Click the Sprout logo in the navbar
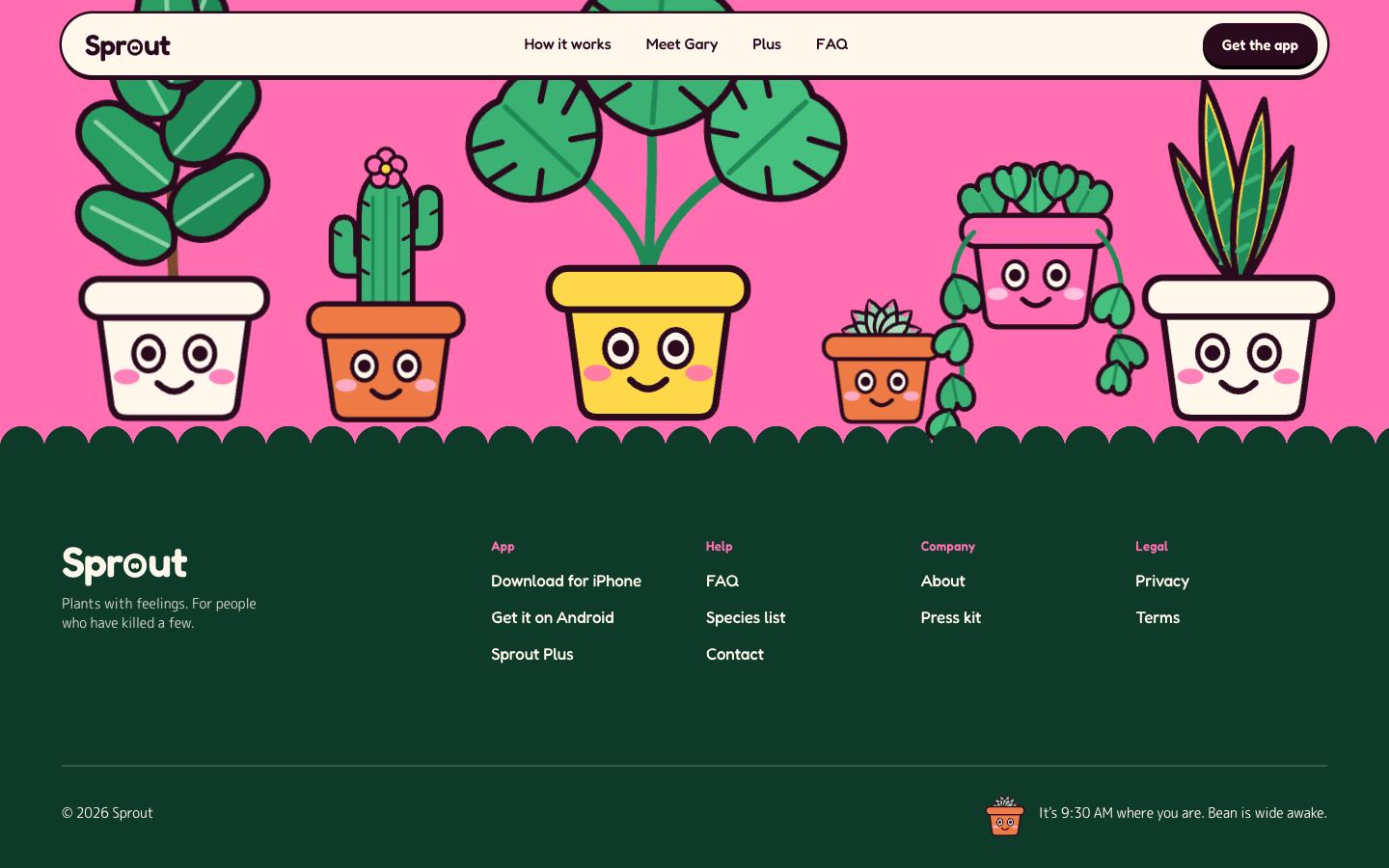 point(127,46)
